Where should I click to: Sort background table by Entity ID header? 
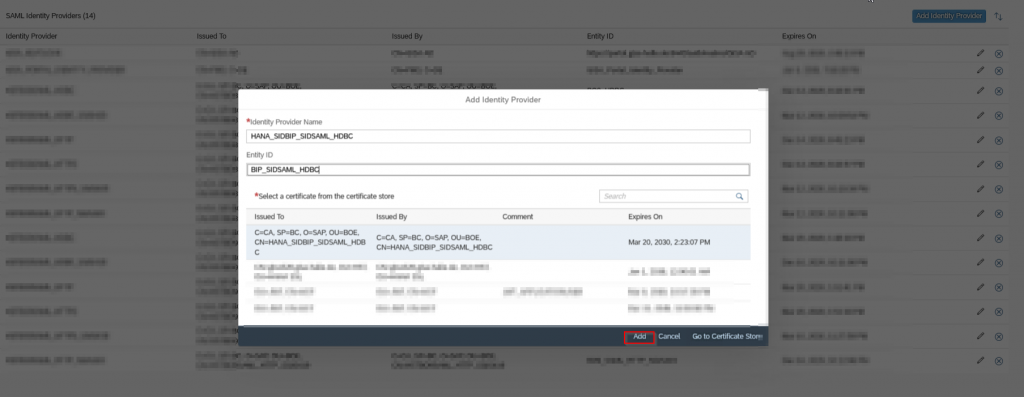(600, 36)
